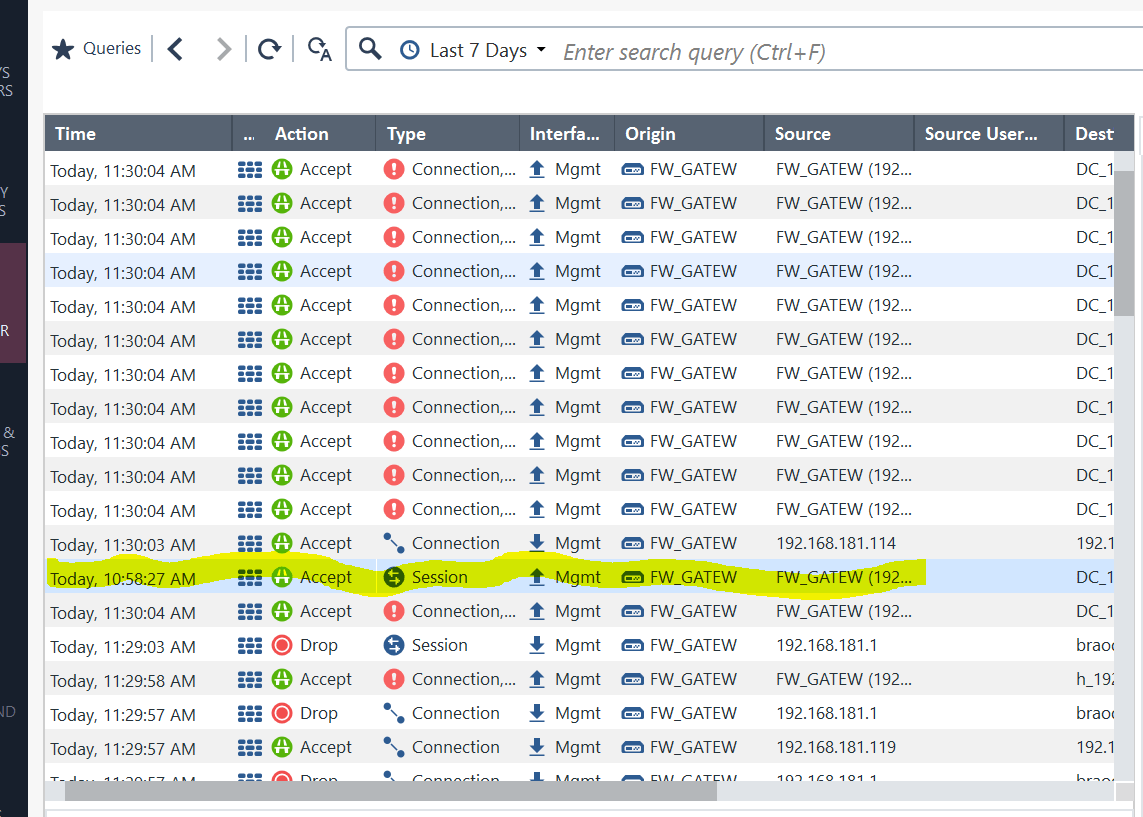Click the refresh logs icon
Screen dimensions: 1143x817
270,48
